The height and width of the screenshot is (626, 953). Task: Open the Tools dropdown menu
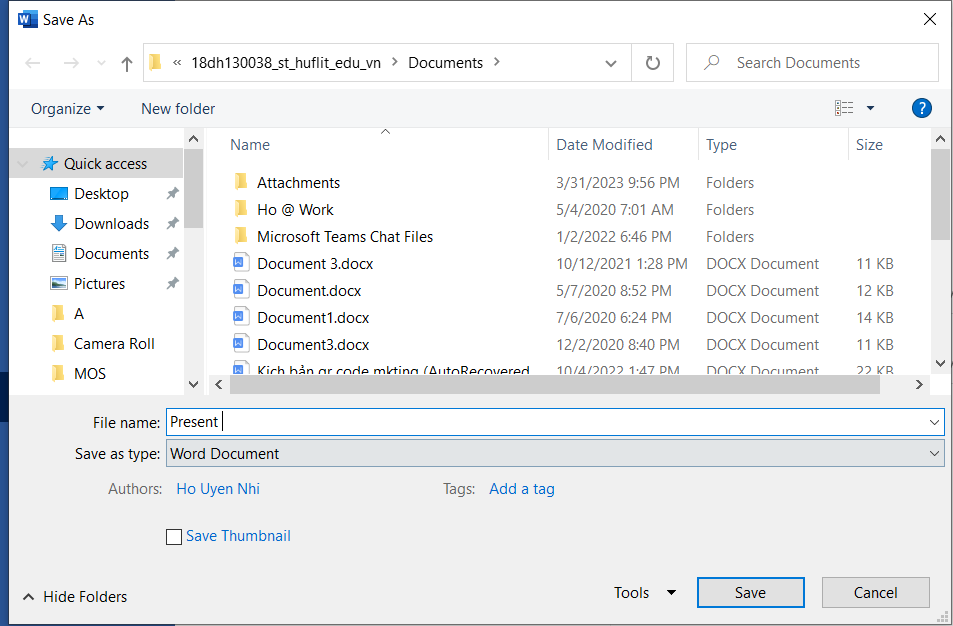click(644, 593)
